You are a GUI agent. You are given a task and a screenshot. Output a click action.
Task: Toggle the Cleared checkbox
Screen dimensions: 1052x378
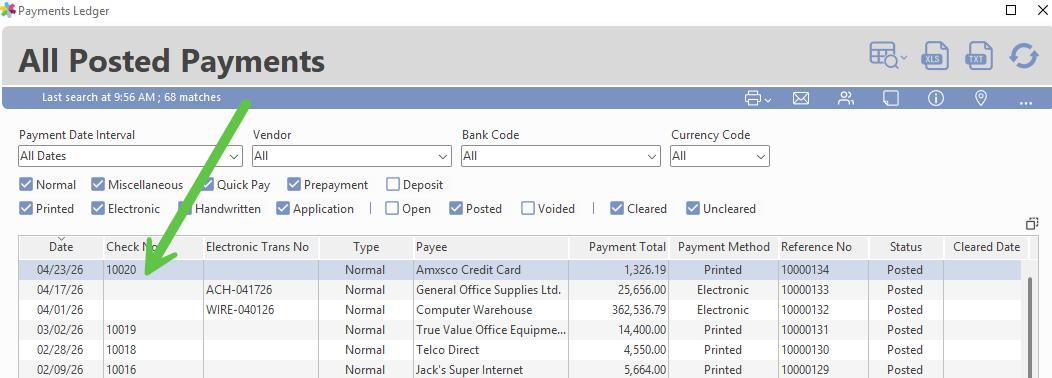pos(617,209)
